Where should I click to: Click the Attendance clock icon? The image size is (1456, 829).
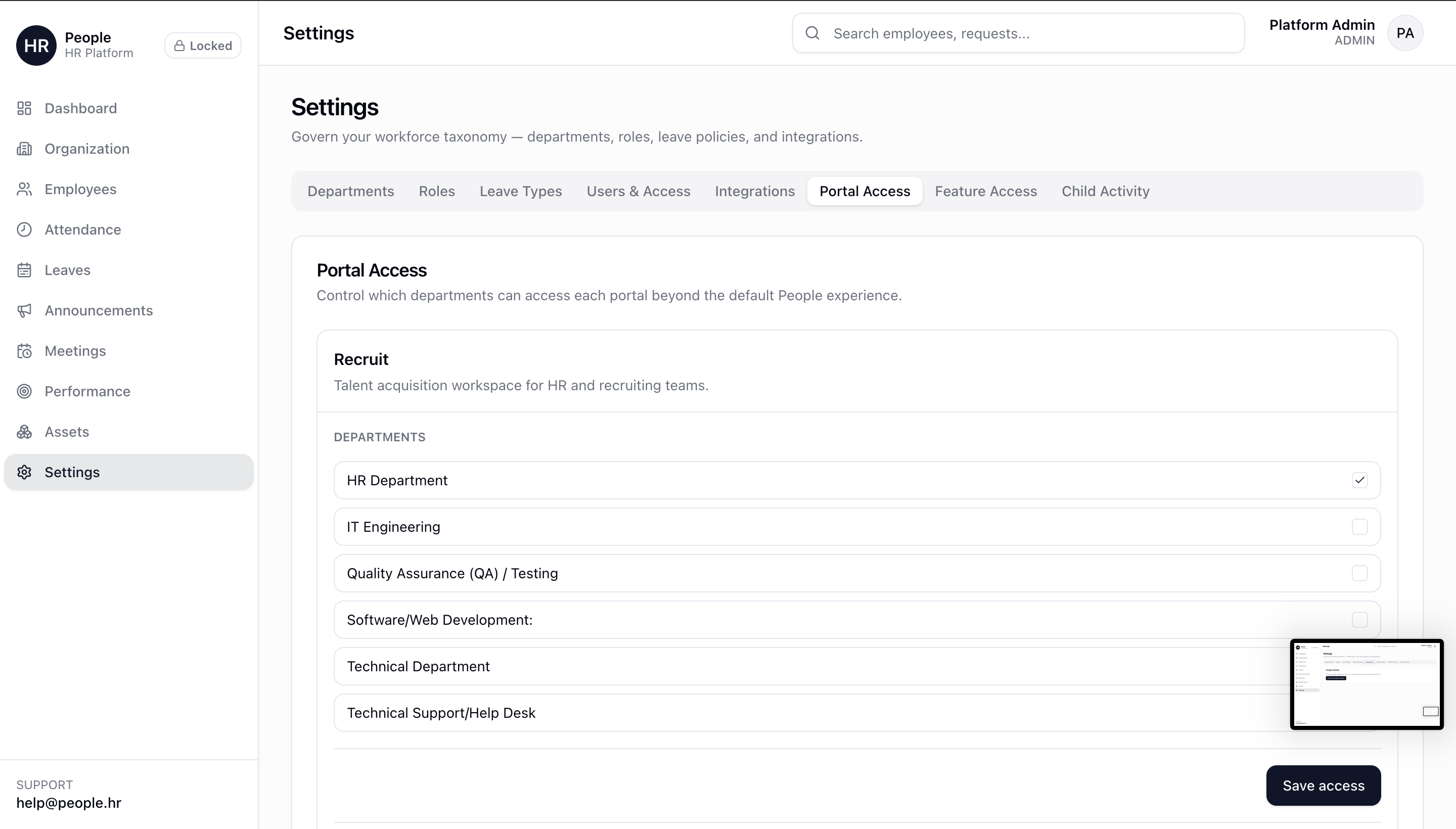click(x=24, y=229)
